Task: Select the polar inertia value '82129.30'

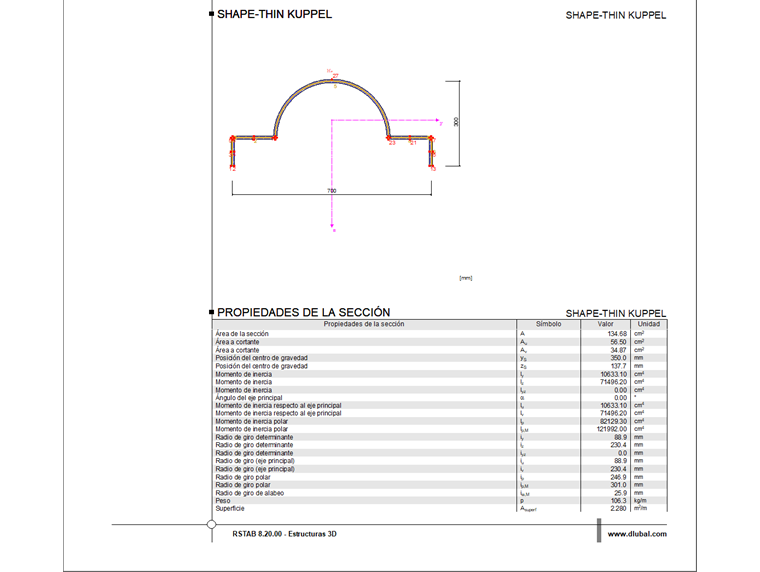Action: (x=613, y=422)
